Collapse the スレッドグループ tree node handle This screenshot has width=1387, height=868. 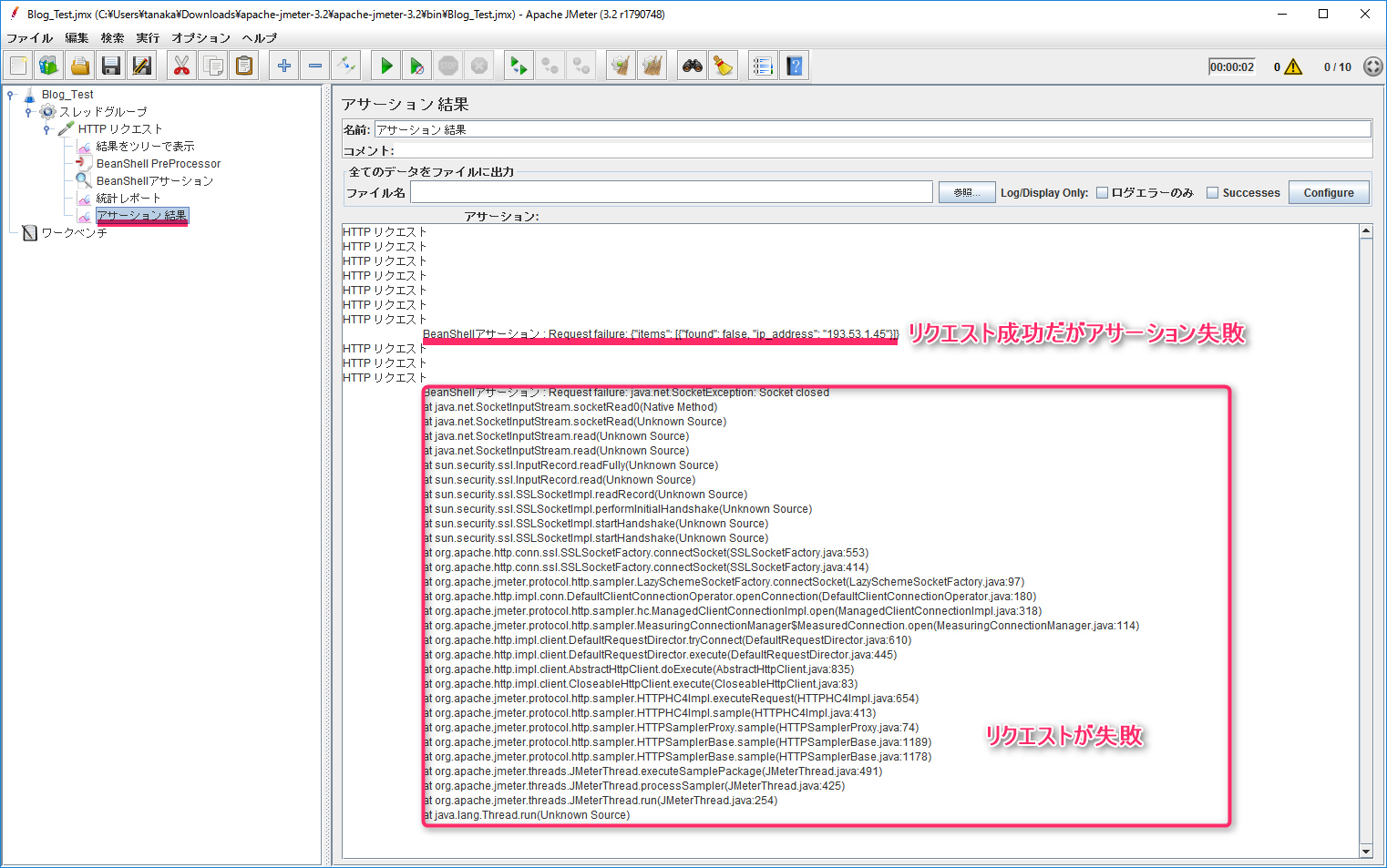28,112
